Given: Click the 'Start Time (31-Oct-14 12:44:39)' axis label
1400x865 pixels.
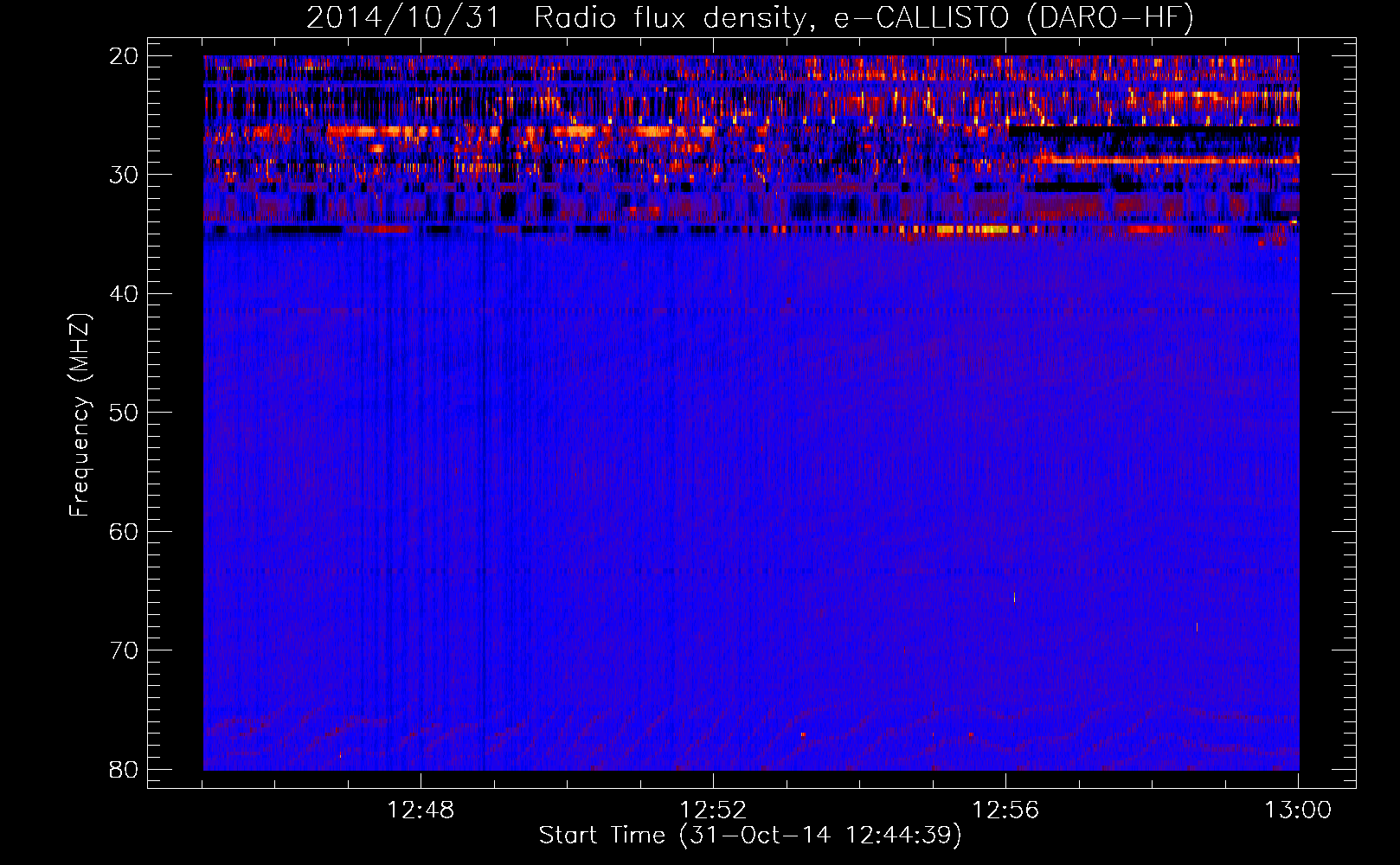Looking at the screenshot, I should pyautogui.click(x=750, y=836).
